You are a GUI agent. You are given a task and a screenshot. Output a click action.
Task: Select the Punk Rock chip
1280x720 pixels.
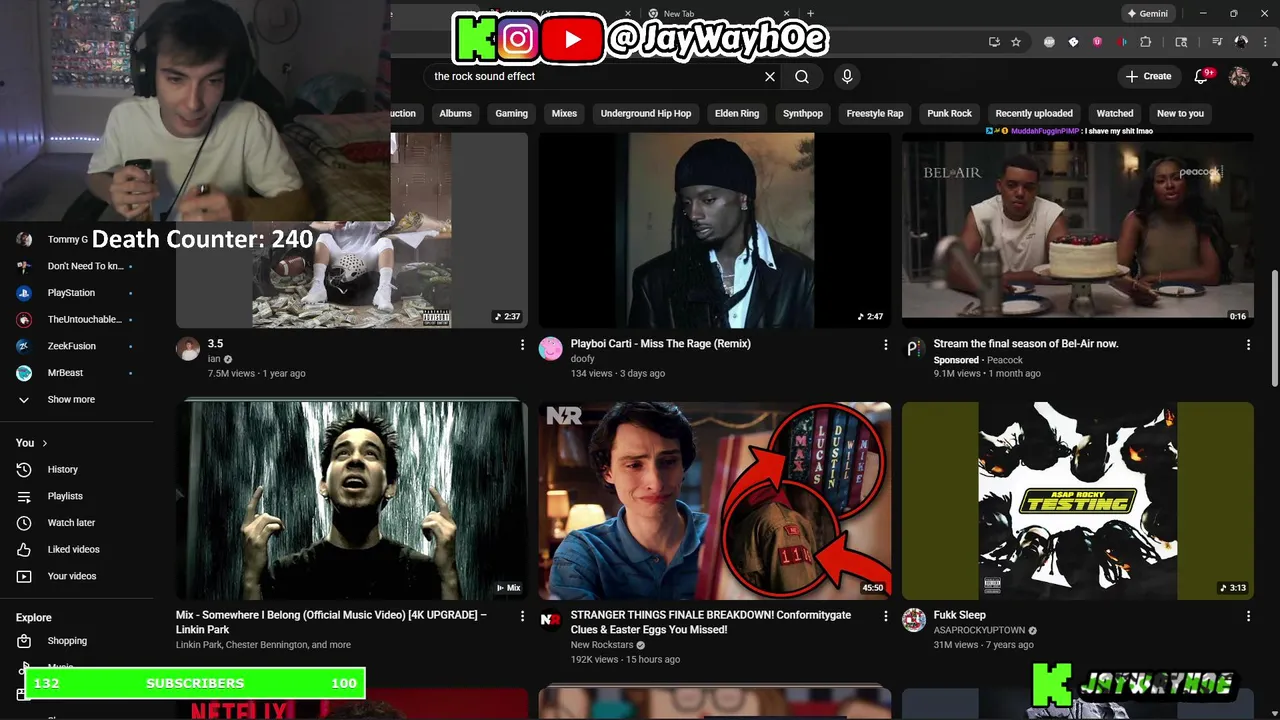pos(949,113)
